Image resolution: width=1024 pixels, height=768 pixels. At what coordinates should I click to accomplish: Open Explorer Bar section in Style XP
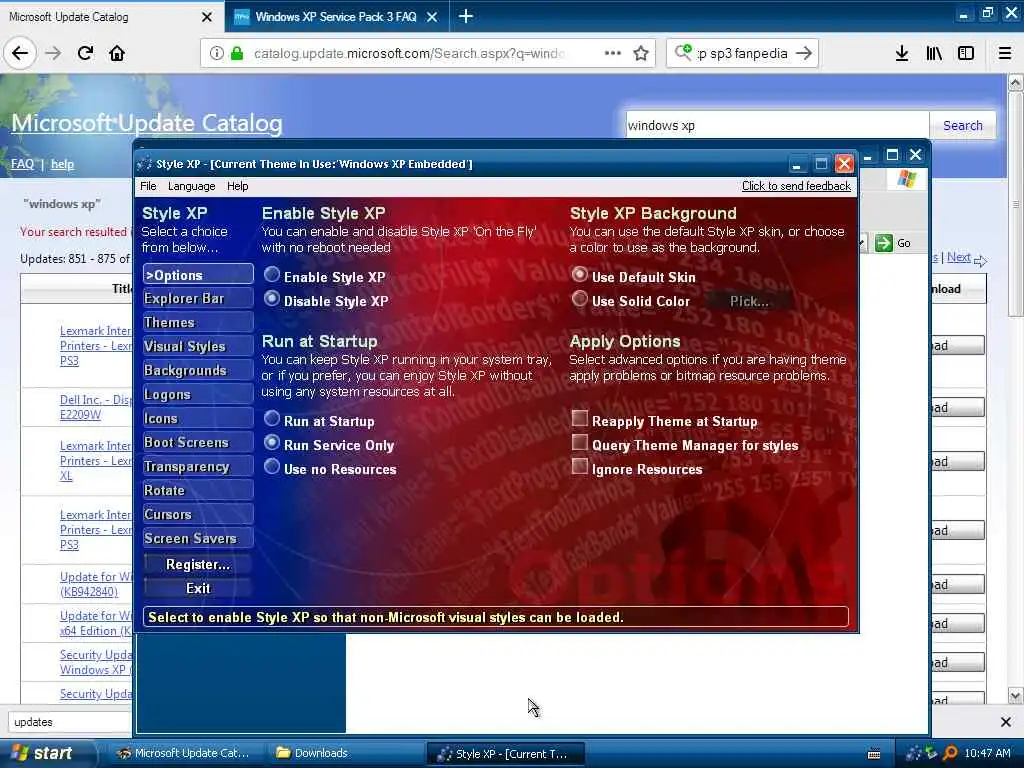tap(198, 298)
